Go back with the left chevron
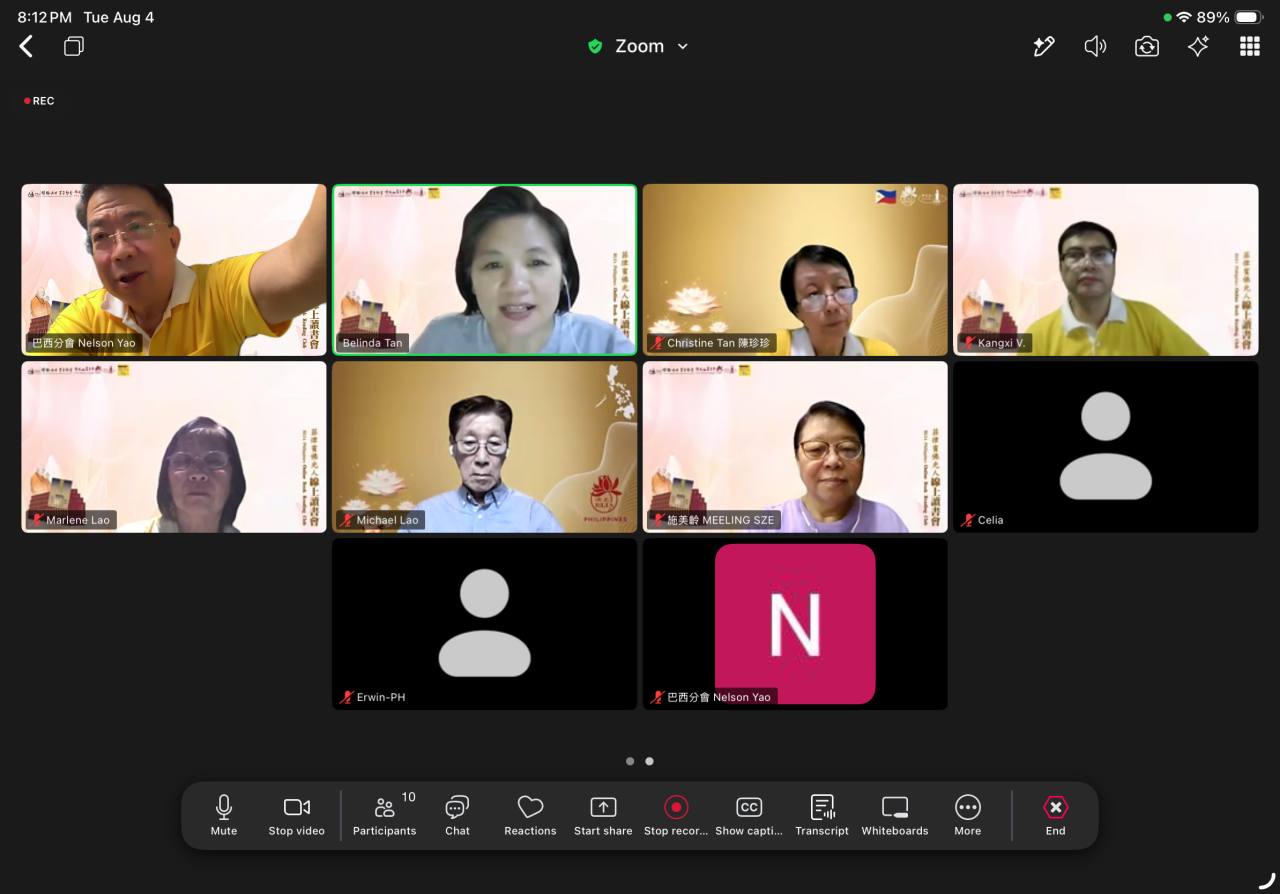 coord(26,46)
